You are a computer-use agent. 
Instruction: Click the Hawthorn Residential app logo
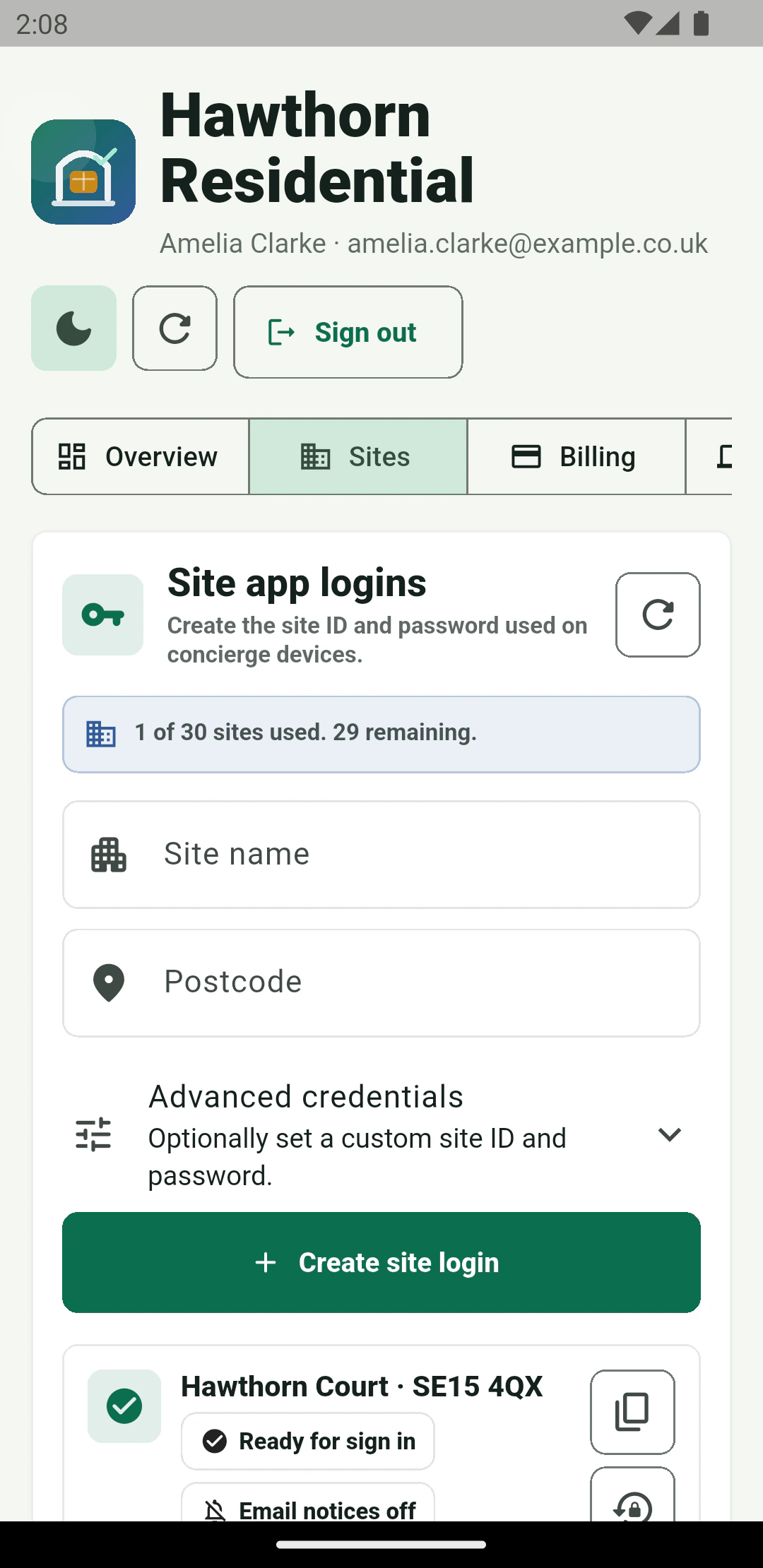83,172
